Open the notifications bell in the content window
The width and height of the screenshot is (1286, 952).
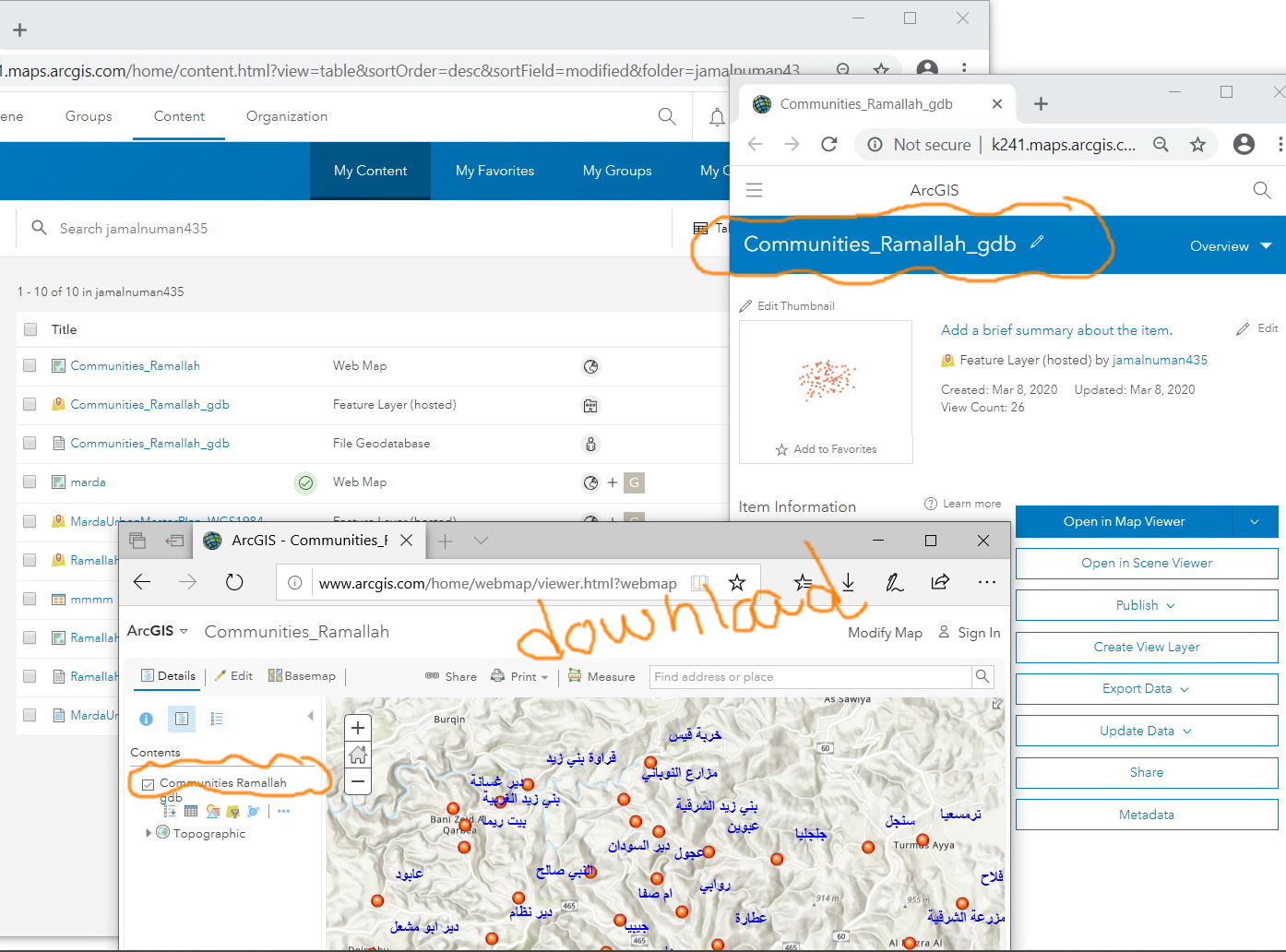pyautogui.click(x=717, y=117)
